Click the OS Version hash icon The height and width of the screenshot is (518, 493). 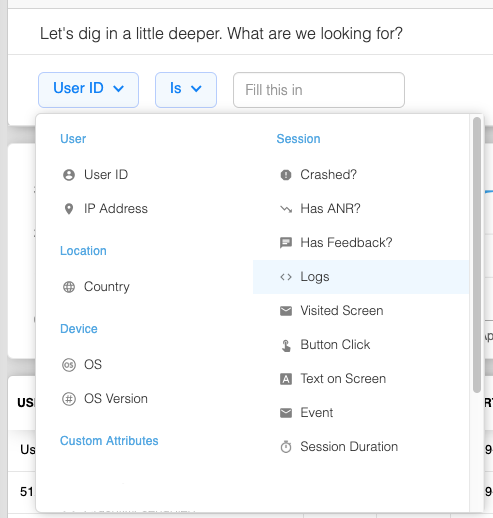[x=69, y=399]
